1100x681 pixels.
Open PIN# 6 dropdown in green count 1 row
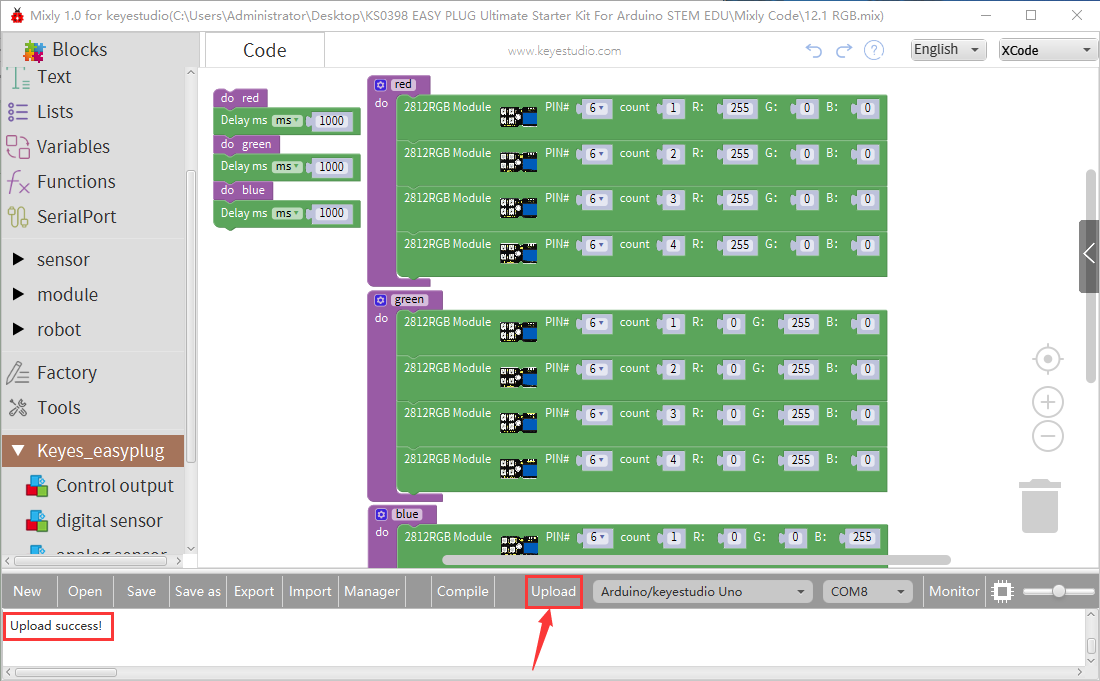597,323
